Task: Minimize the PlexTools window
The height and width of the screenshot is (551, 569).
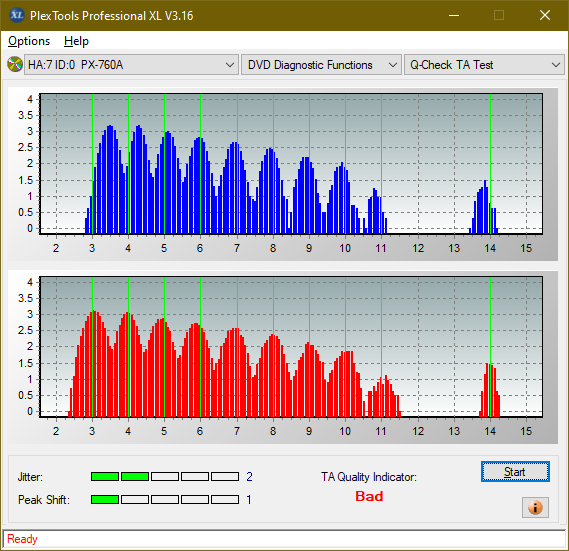Action: click(x=454, y=15)
